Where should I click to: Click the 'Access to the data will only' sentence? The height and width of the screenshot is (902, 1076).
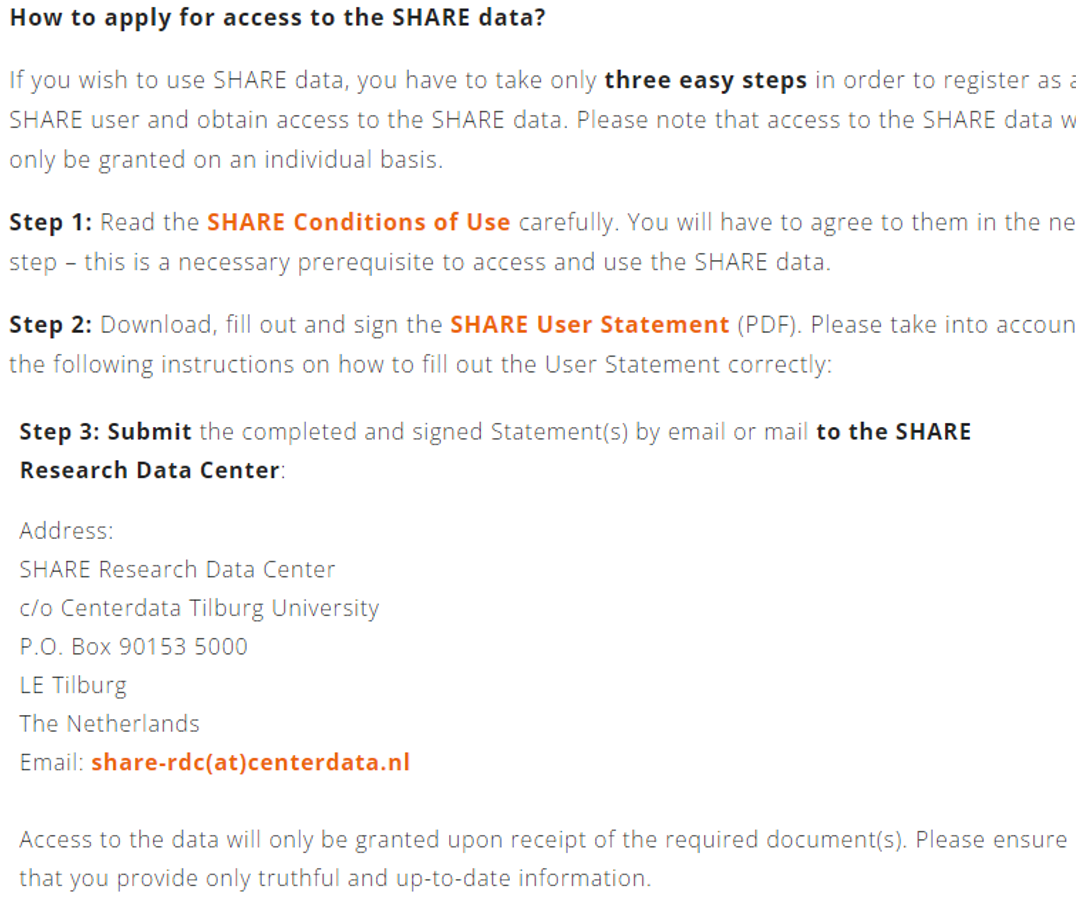pyautogui.click(x=543, y=840)
